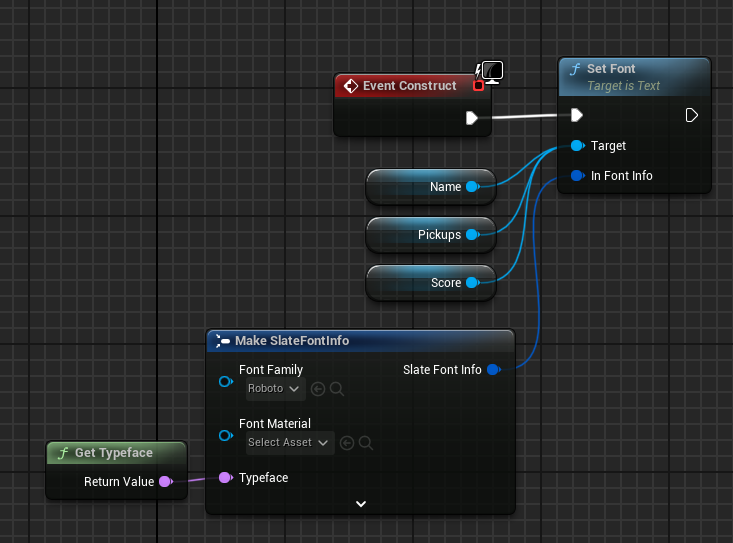Click the Set Font execution input pin
Image resolution: width=733 pixels, height=543 pixels.
click(577, 115)
